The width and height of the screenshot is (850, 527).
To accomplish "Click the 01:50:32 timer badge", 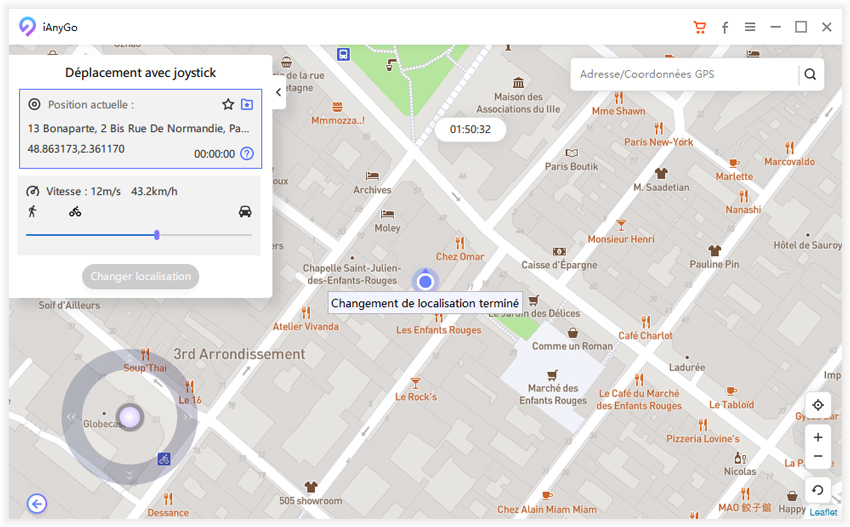I will [x=470, y=130].
